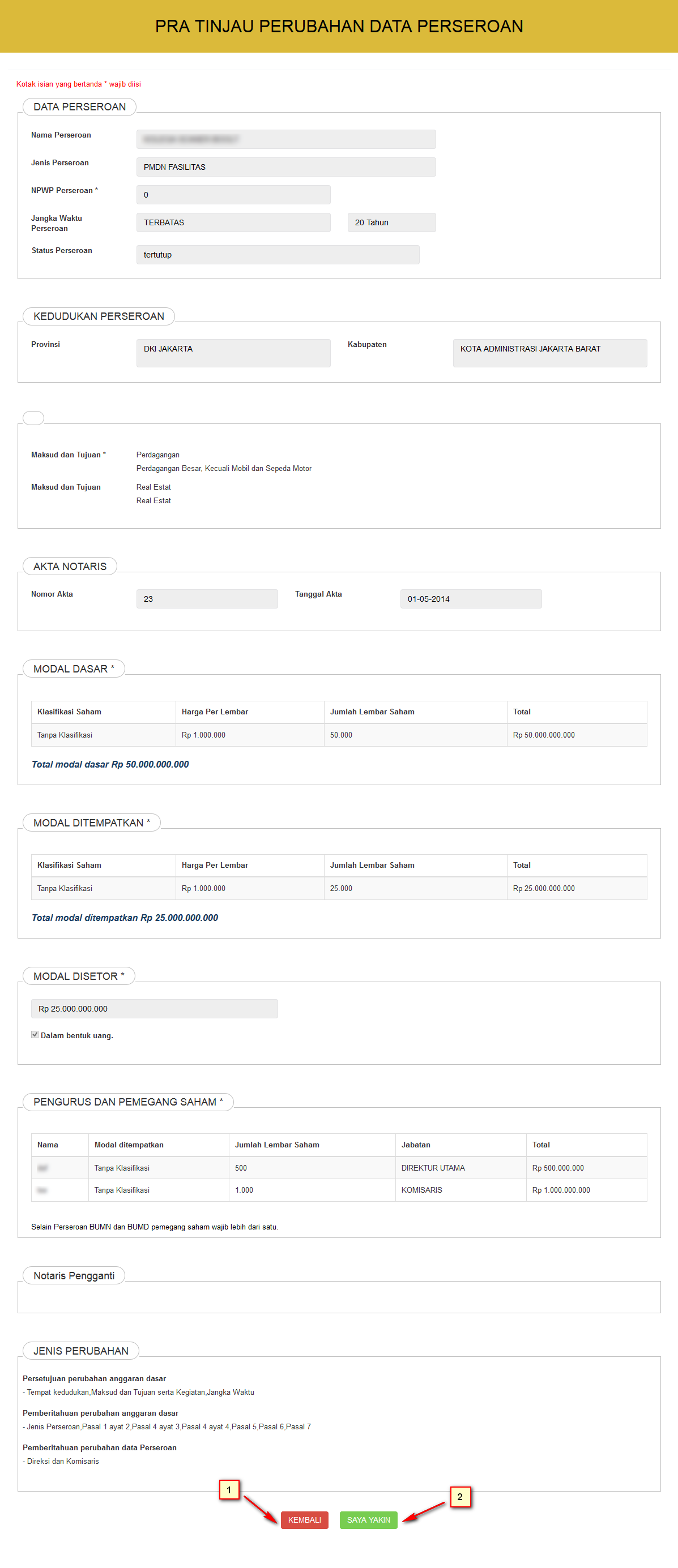Viewport: 678px width, 1568px height.
Task: Focus the Nama Perseroan field
Action: click(285, 139)
